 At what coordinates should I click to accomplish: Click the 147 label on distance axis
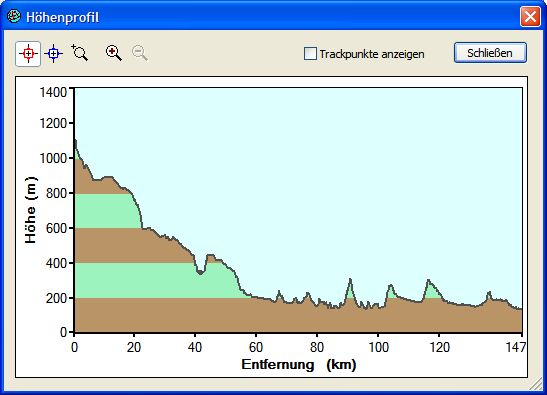[x=516, y=347]
